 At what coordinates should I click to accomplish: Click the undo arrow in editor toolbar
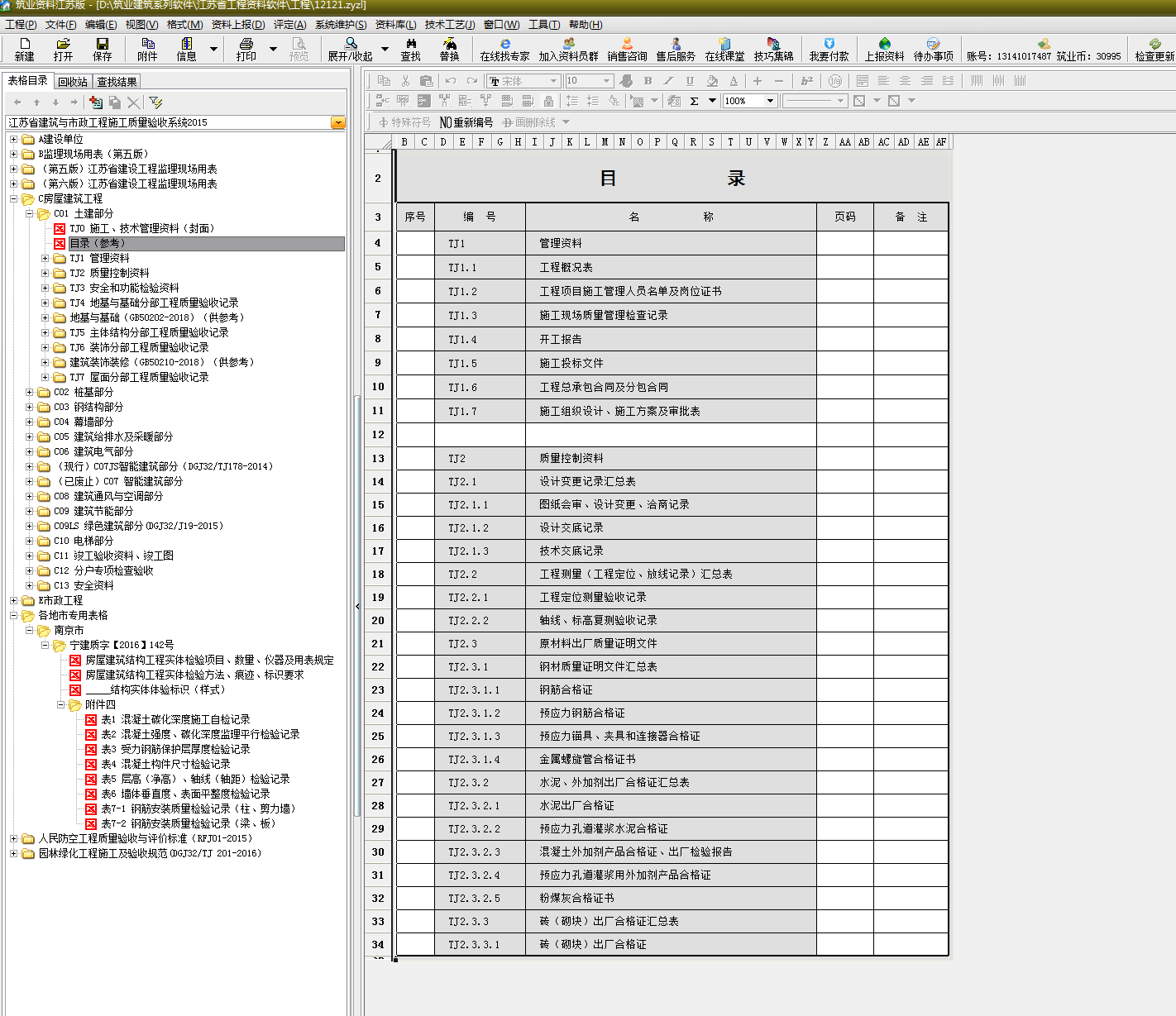click(450, 80)
